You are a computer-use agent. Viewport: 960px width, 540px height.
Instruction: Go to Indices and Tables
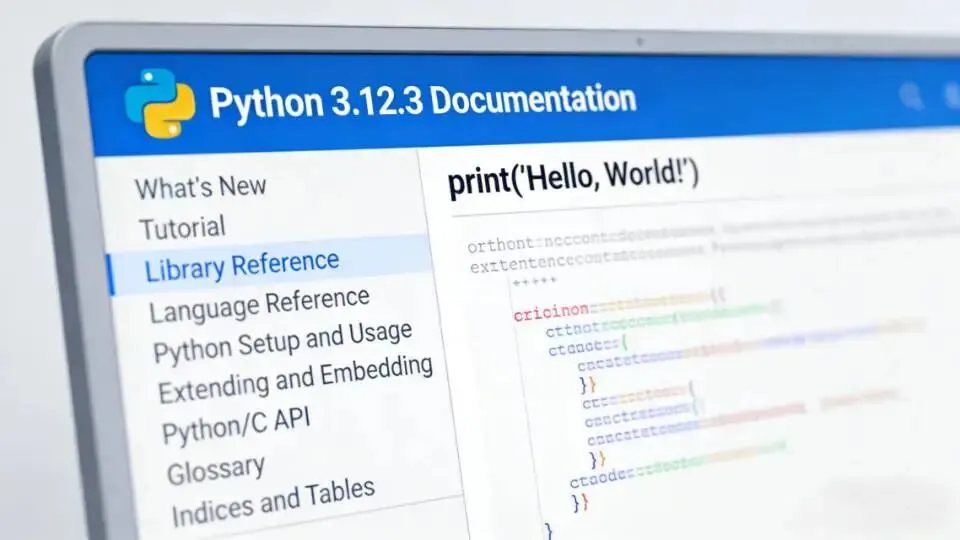coord(273,502)
